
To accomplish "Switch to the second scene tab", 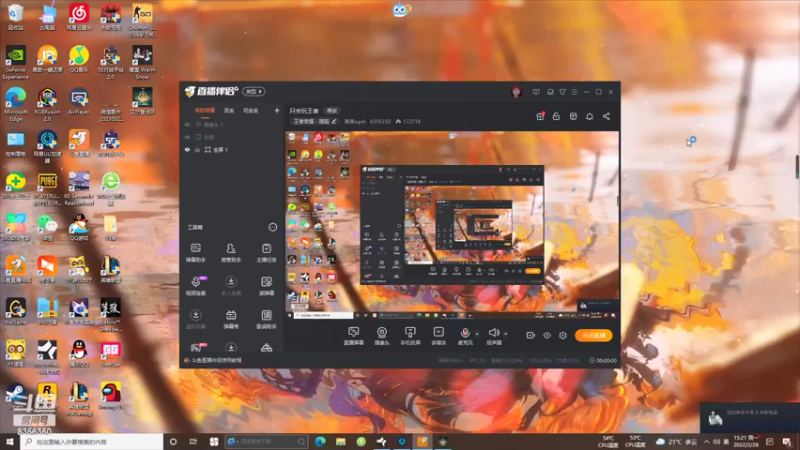I will (x=230, y=110).
